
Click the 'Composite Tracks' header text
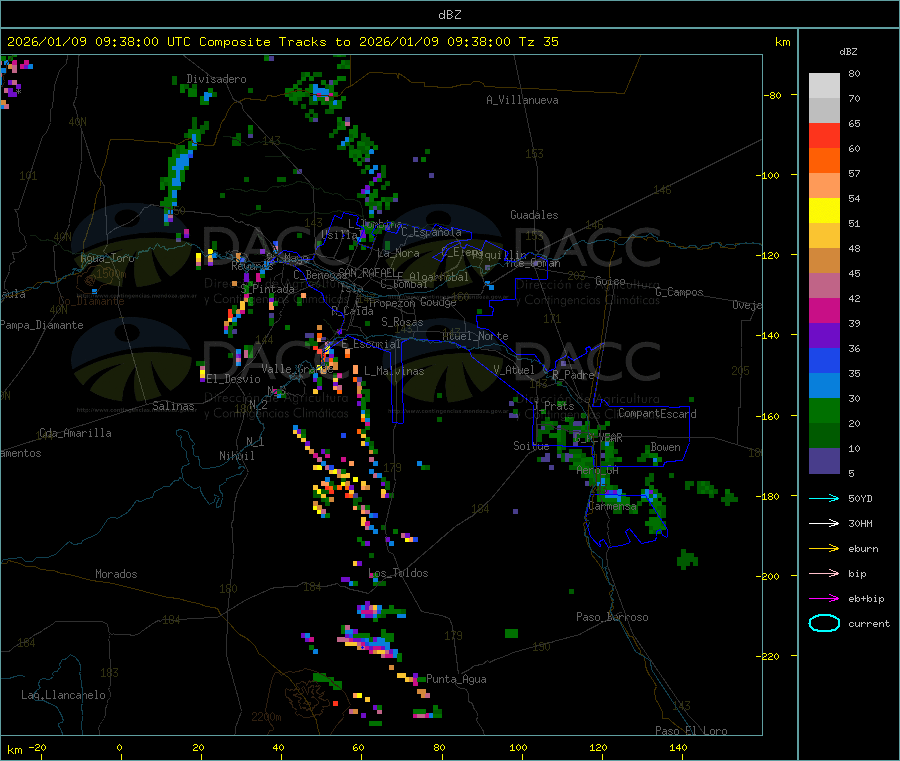pyautogui.click(x=263, y=42)
